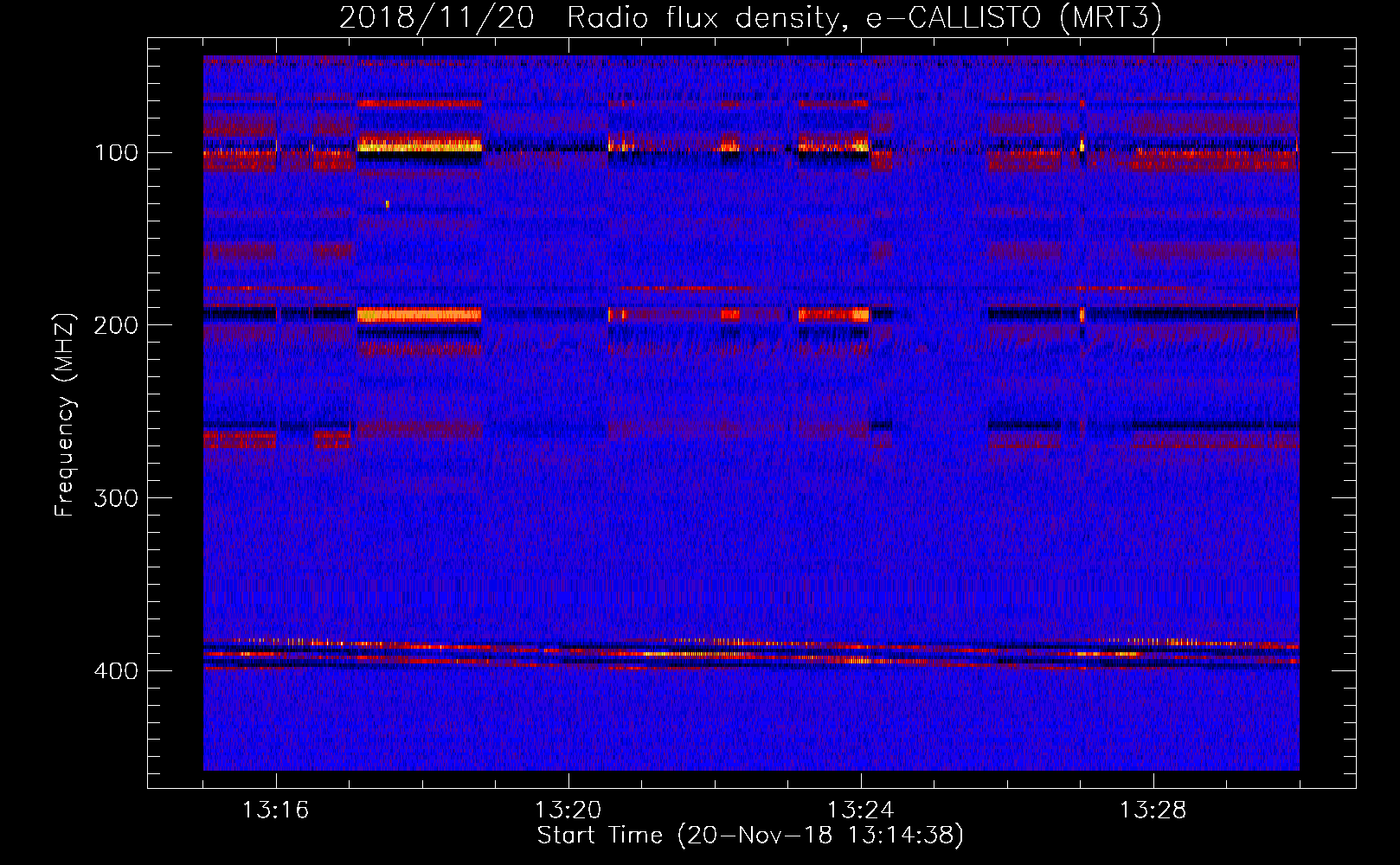
Task: Click the small yellow spot below the 100 MHz burst
Action: tap(388, 204)
